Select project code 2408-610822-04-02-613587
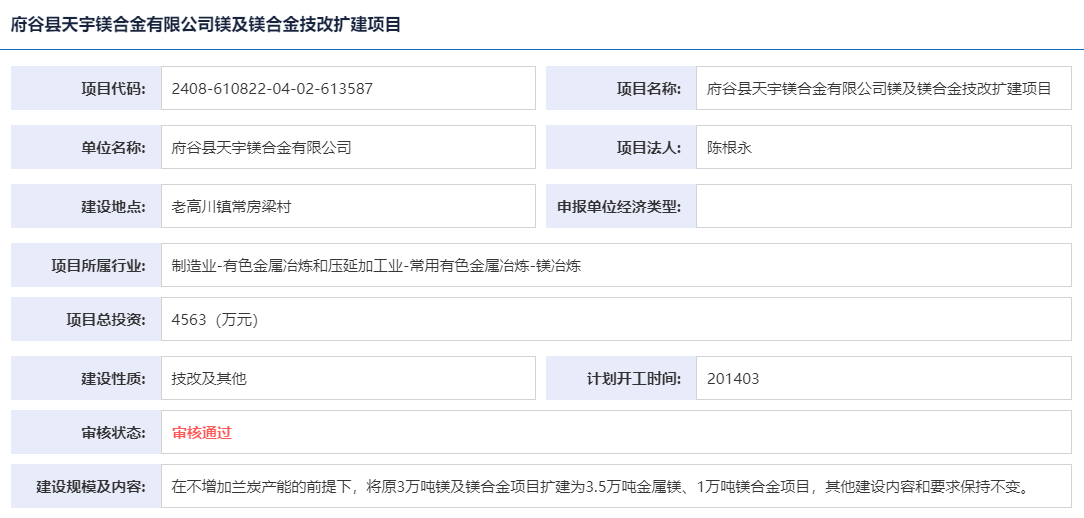The width and height of the screenshot is (1084, 518). (272, 89)
